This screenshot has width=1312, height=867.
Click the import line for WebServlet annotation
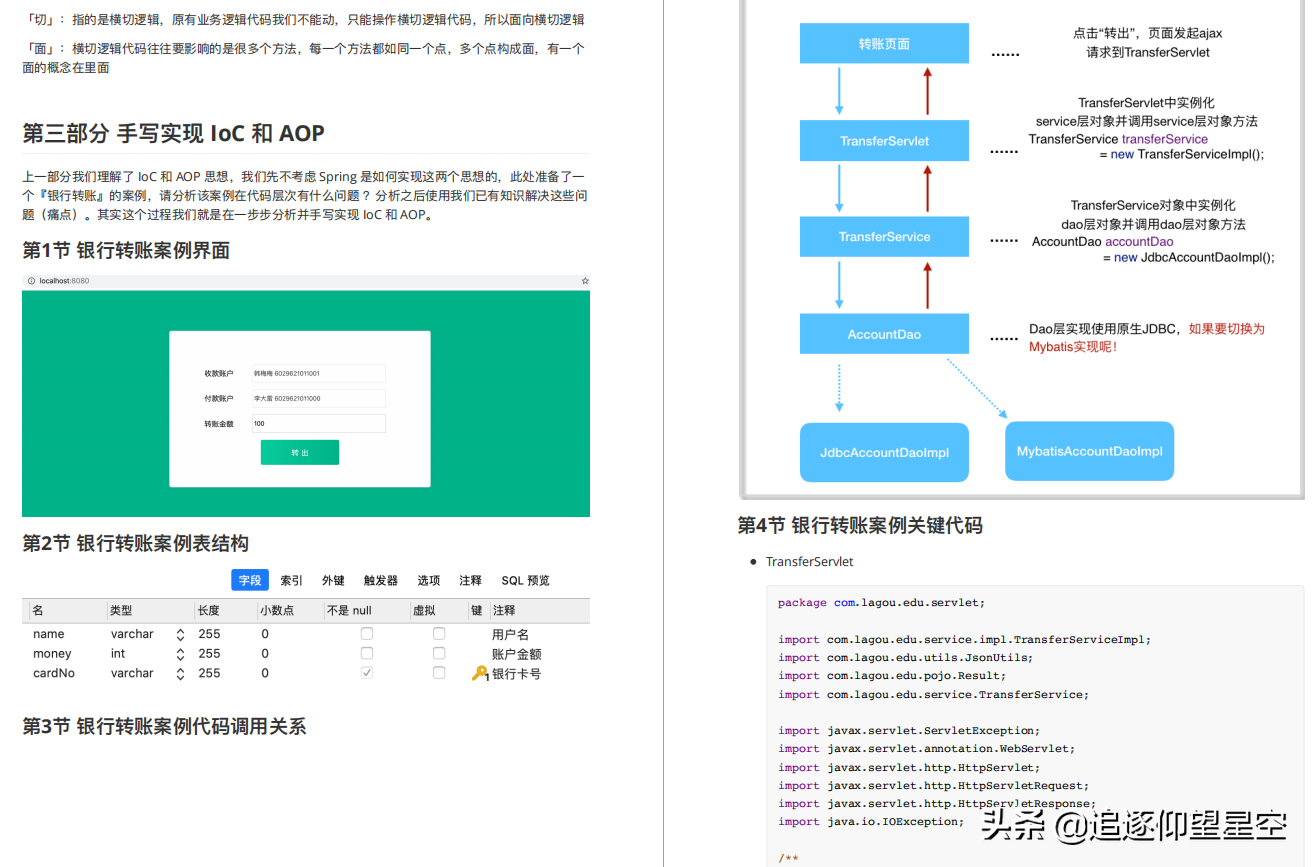pos(926,748)
